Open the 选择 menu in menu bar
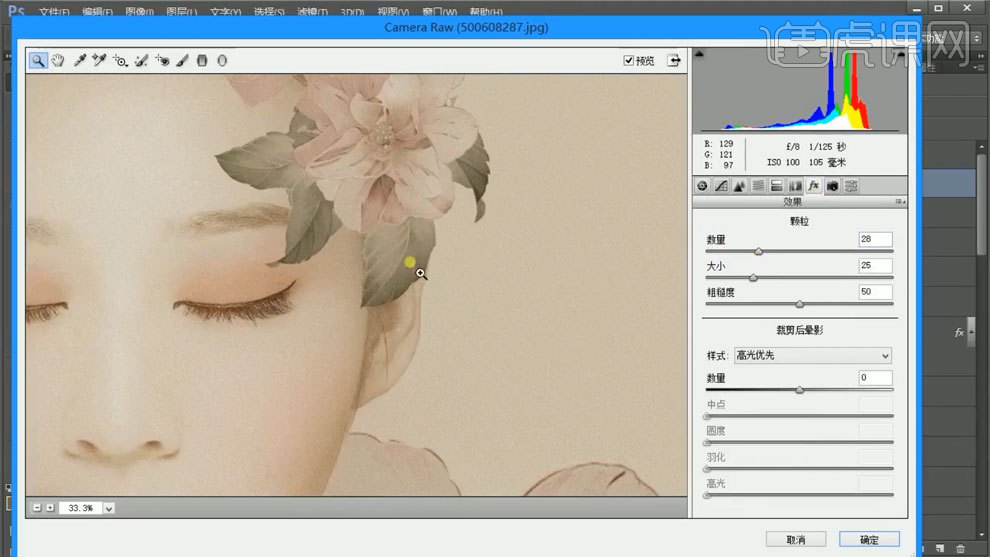 pos(271,12)
